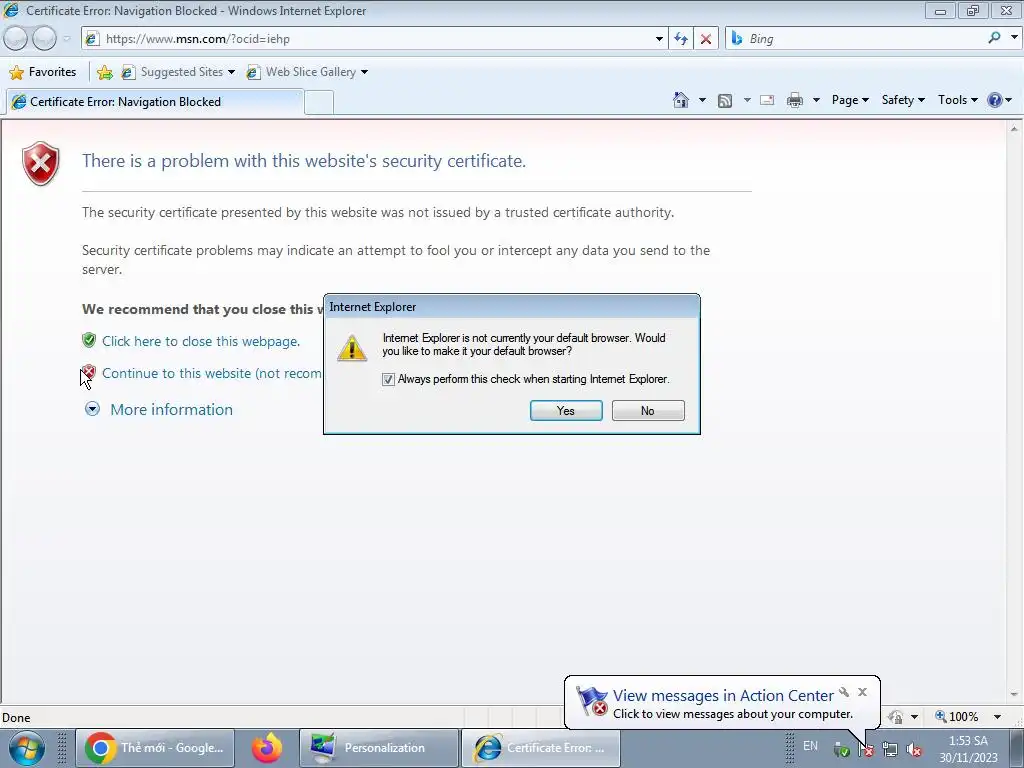This screenshot has height=768, width=1024.
Task: Click the Action Center flag tray icon
Action: click(x=865, y=749)
